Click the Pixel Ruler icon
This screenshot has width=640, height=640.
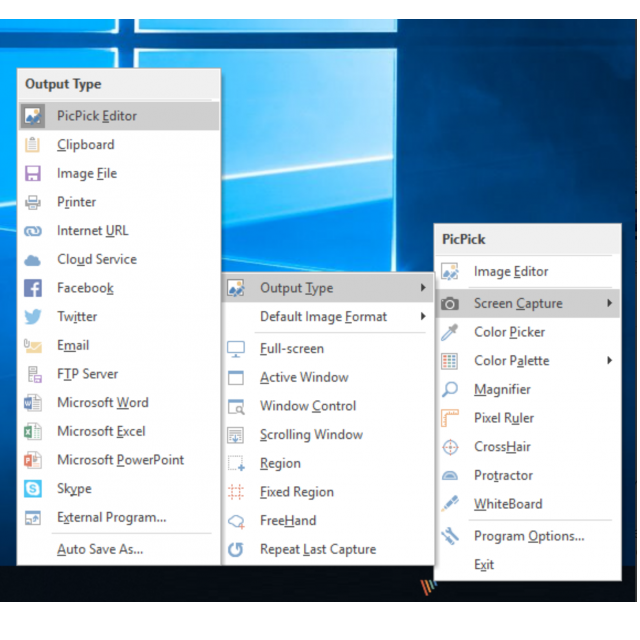[450, 418]
